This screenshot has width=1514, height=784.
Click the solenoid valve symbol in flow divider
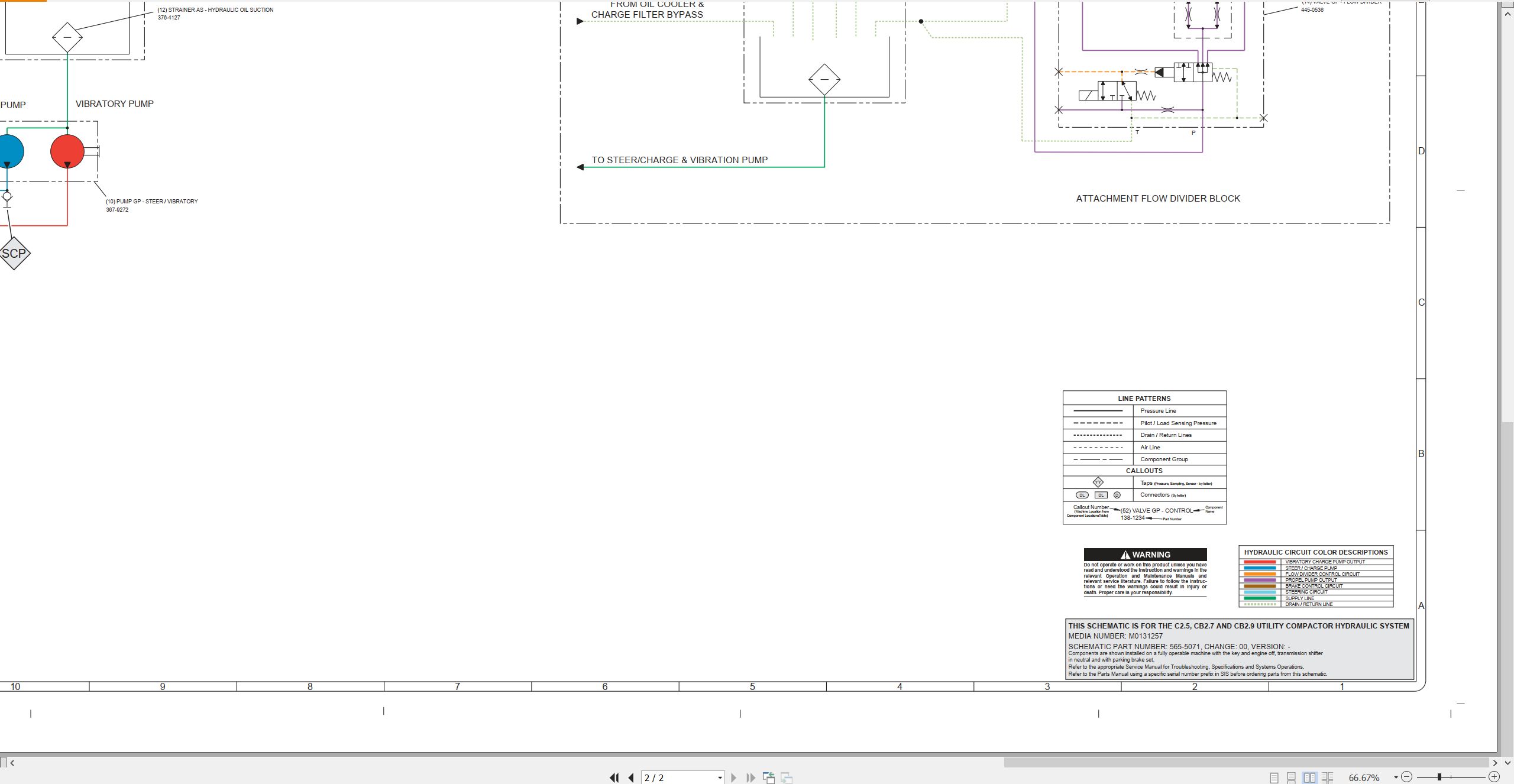point(1117,92)
